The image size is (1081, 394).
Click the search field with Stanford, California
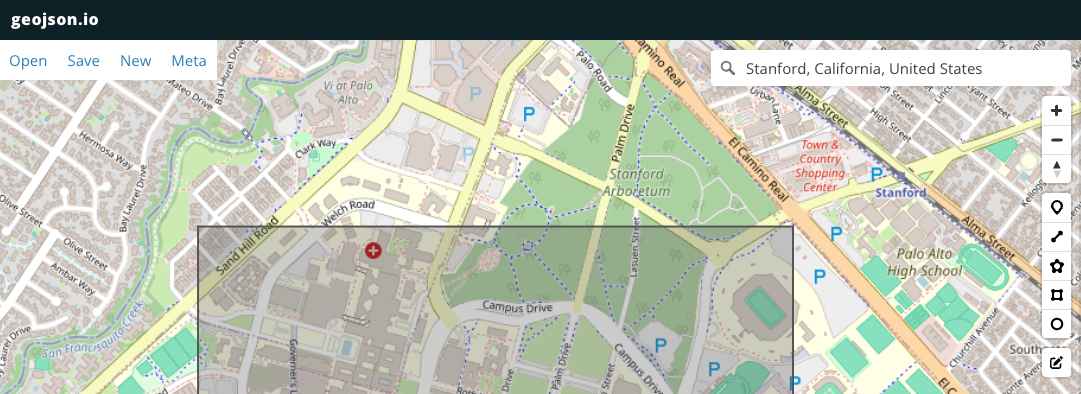891,68
